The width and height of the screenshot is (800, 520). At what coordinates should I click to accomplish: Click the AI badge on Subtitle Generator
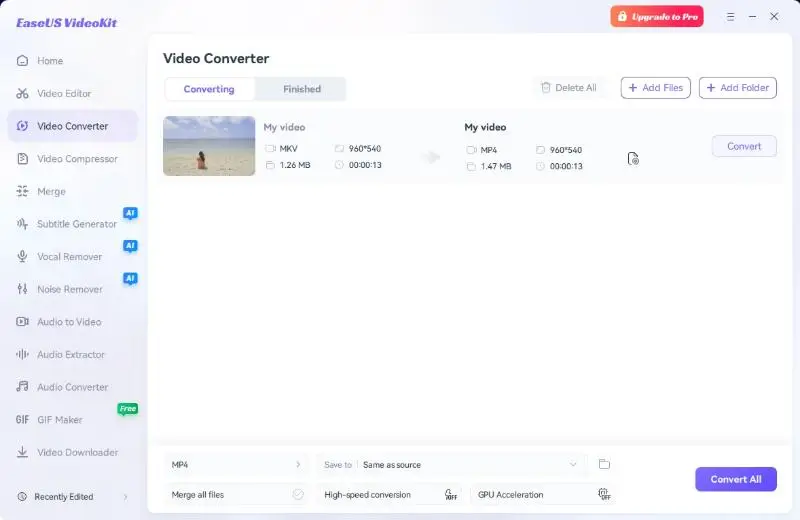131,213
